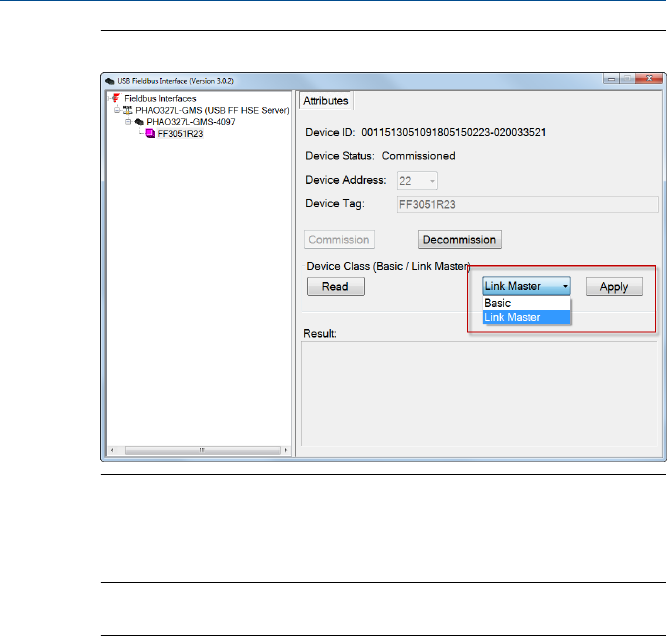Click the Fieldbus Interfaces root icon
The height and width of the screenshot is (636, 667).
116,99
